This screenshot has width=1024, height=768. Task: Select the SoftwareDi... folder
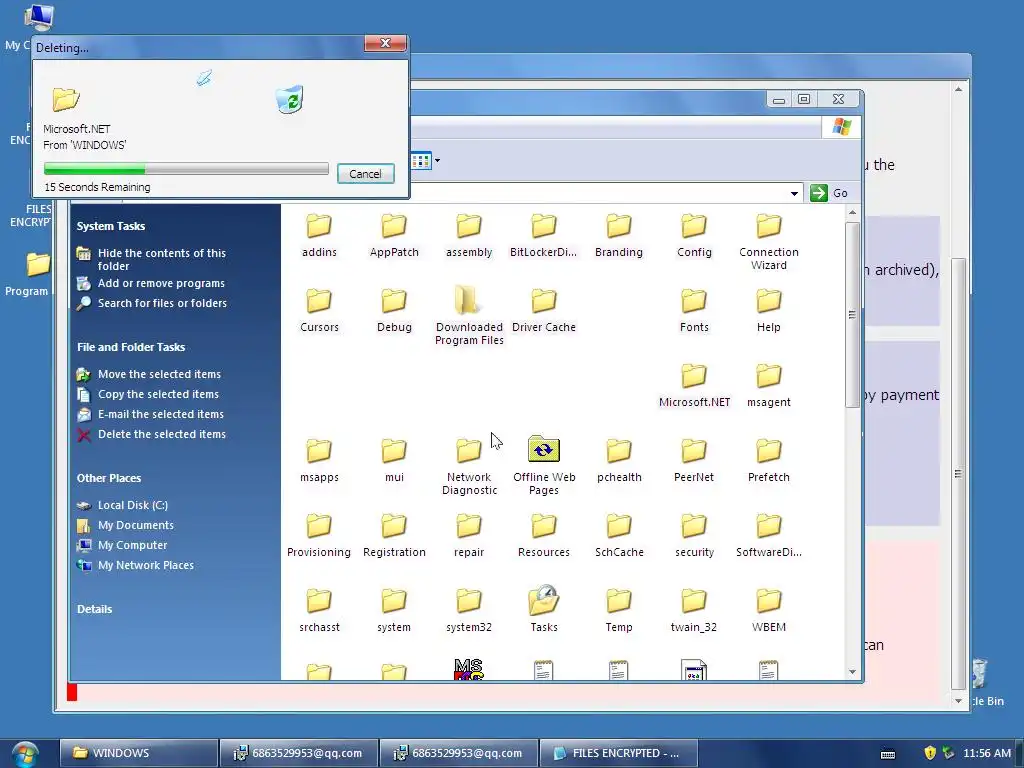[769, 536]
